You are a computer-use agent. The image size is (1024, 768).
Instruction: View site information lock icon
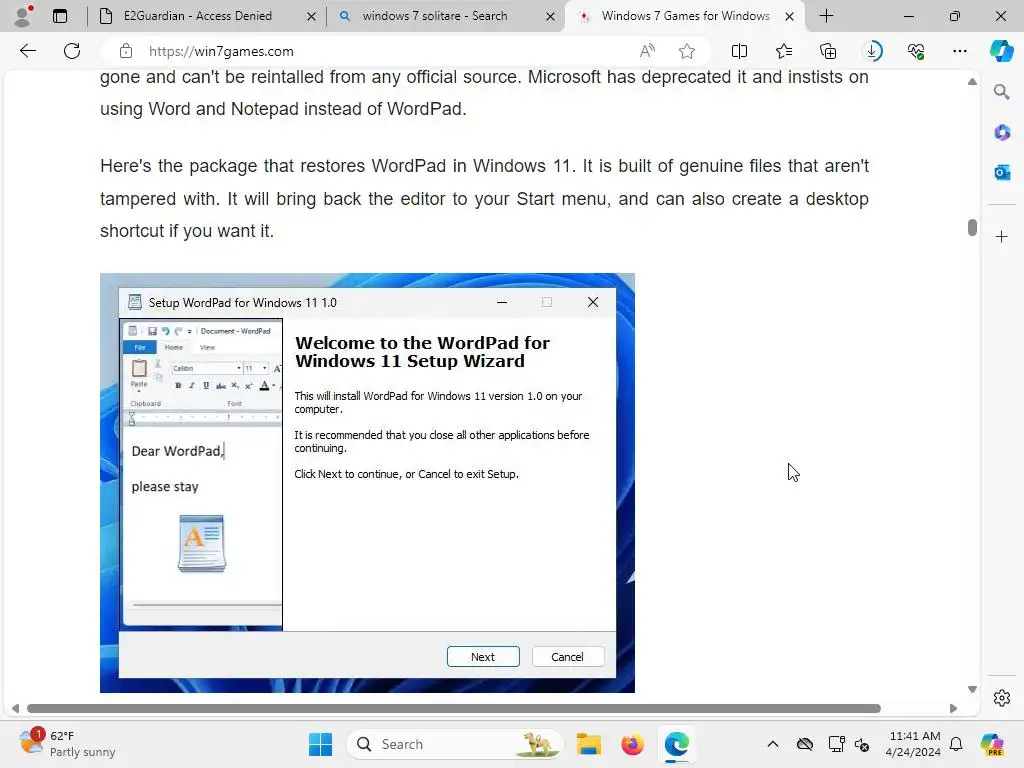(x=126, y=51)
